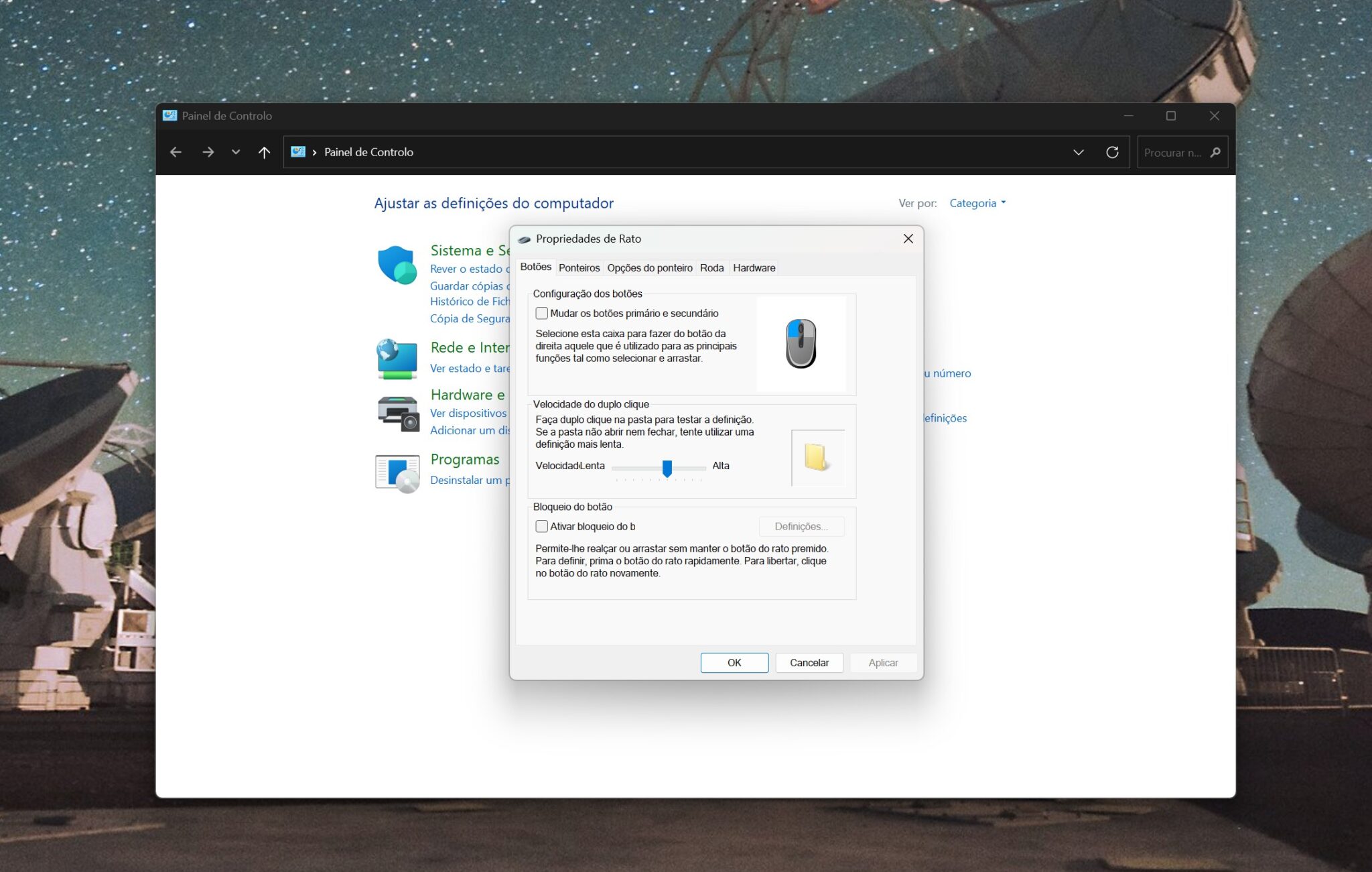
Task: Click the up navigation arrow
Action: pos(264,151)
